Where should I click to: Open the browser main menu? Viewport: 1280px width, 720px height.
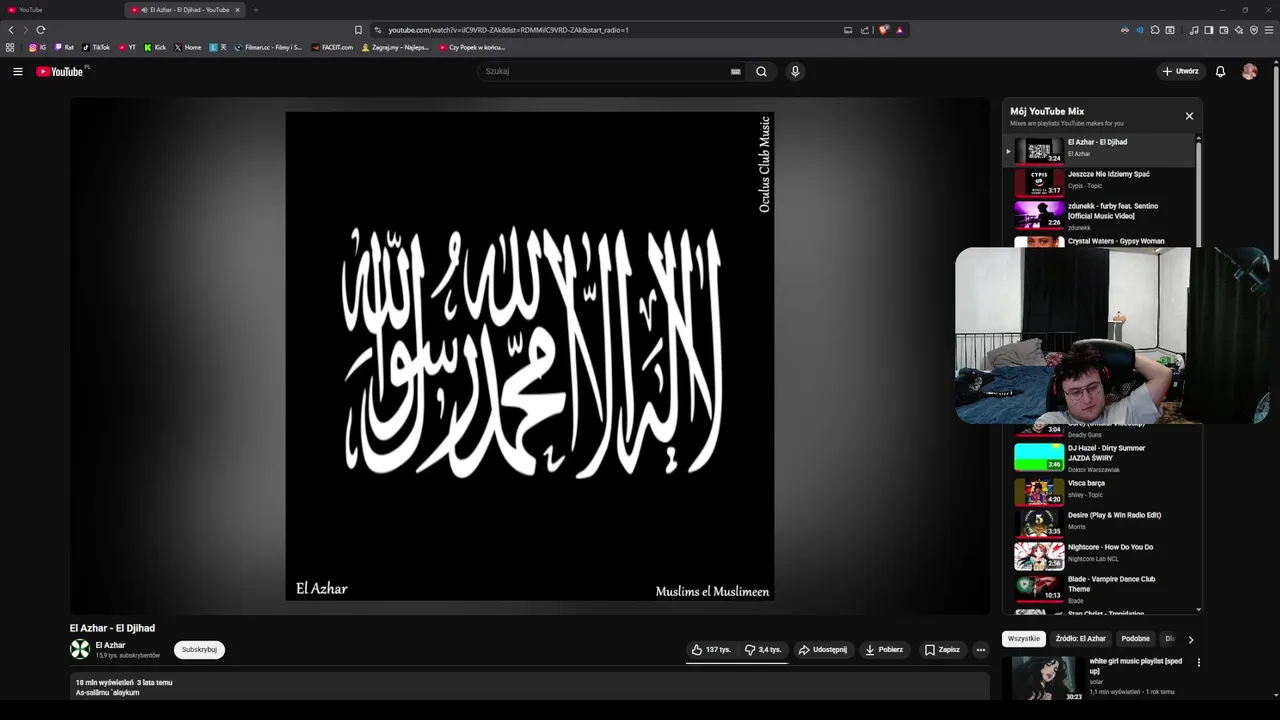click(1269, 30)
